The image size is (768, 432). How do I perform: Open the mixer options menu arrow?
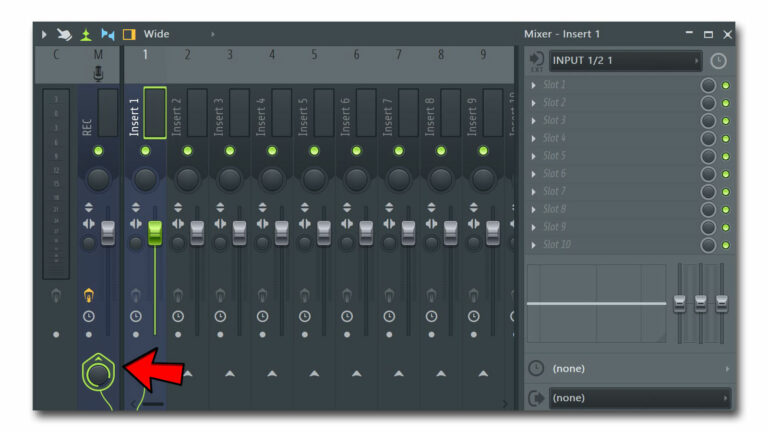click(44, 34)
